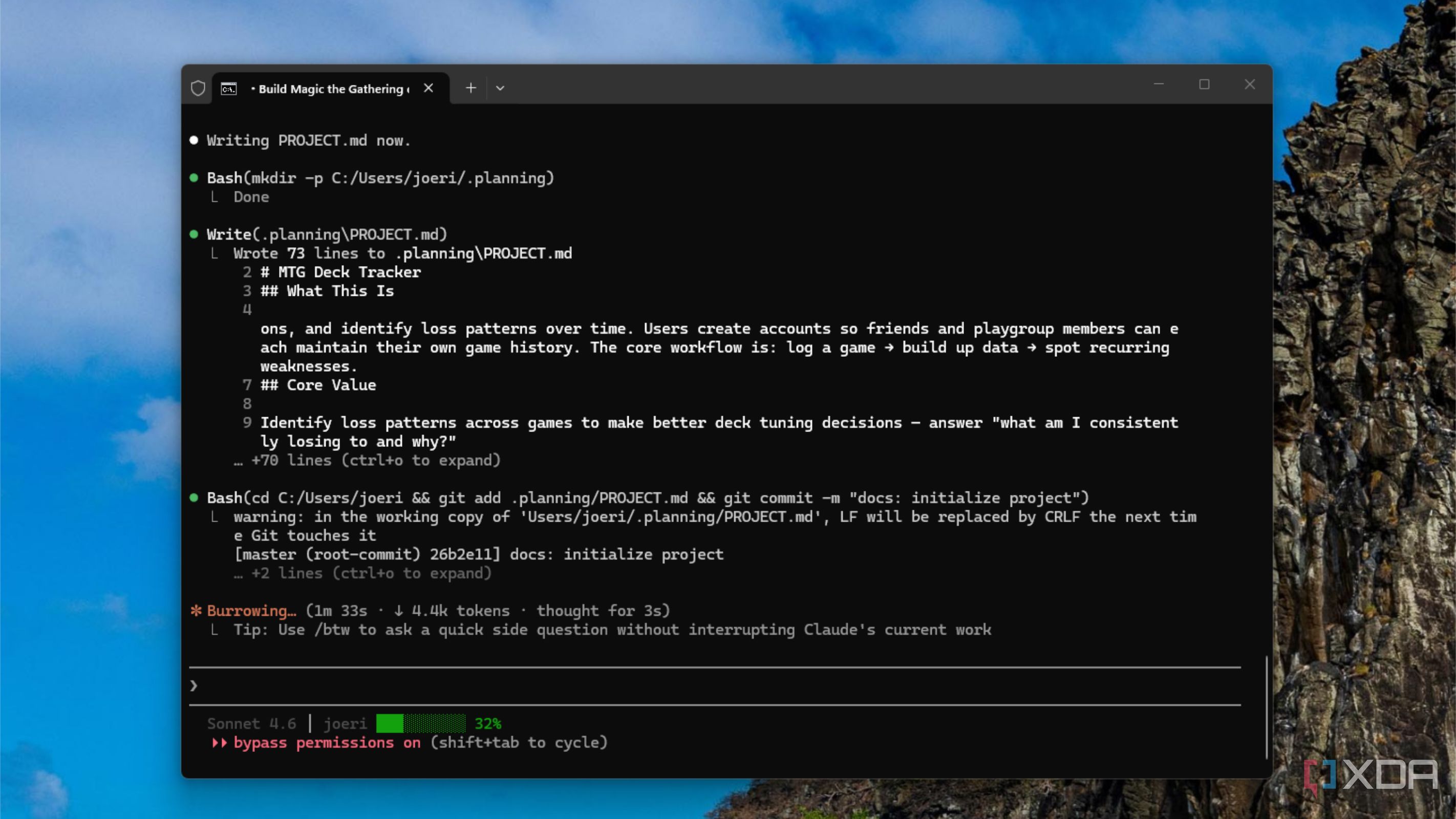Click the green bullet beside Write command
Viewport: 1456px width, 819px height.
[x=194, y=234]
